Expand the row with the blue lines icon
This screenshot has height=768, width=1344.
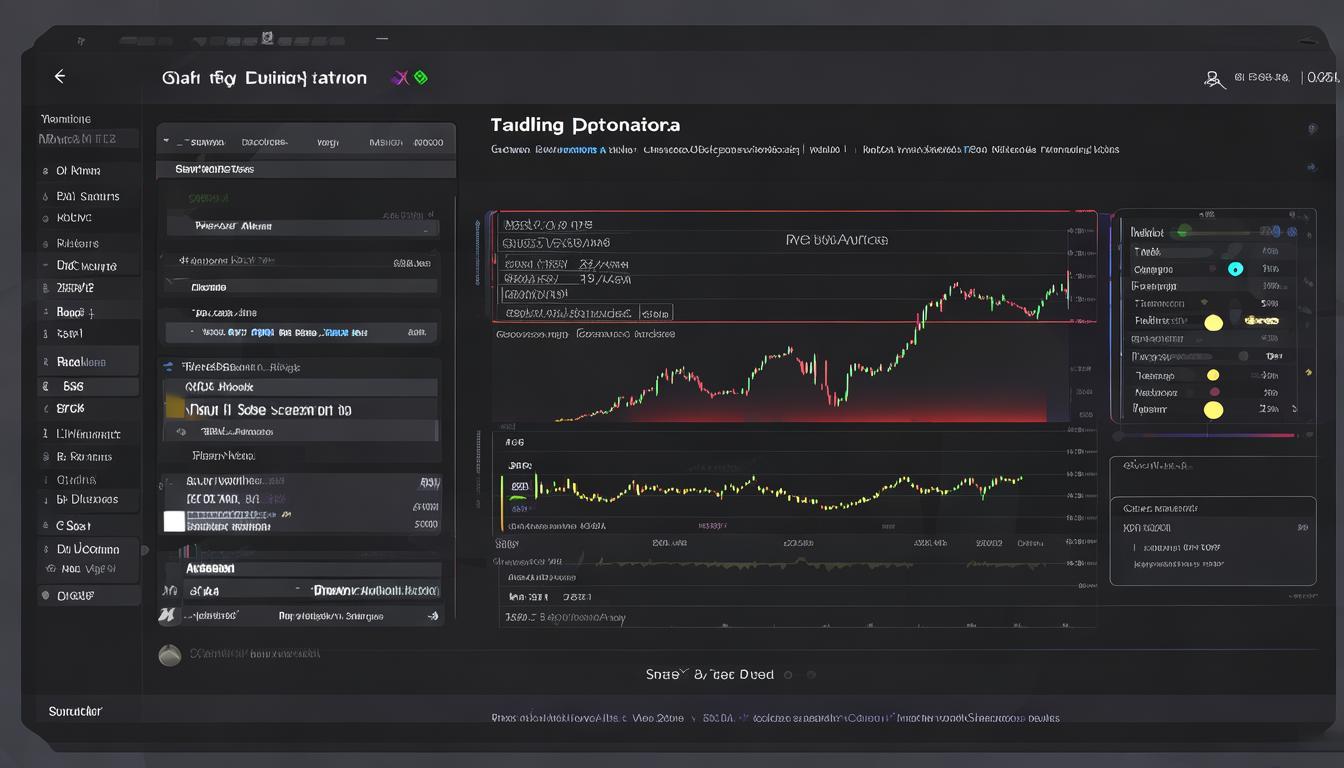(168, 367)
